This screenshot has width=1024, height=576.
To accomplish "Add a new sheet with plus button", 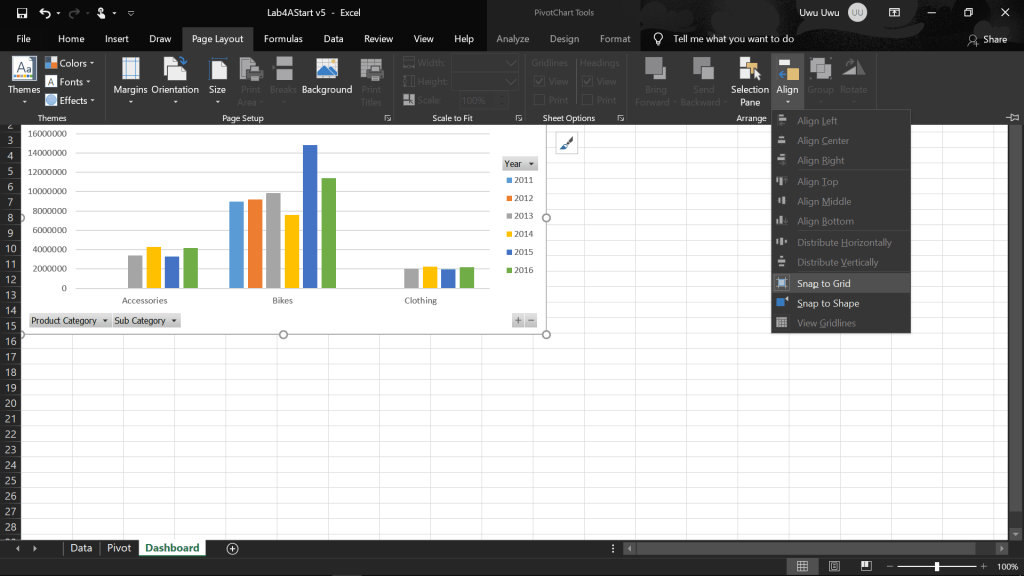I will pyautogui.click(x=232, y=548).
